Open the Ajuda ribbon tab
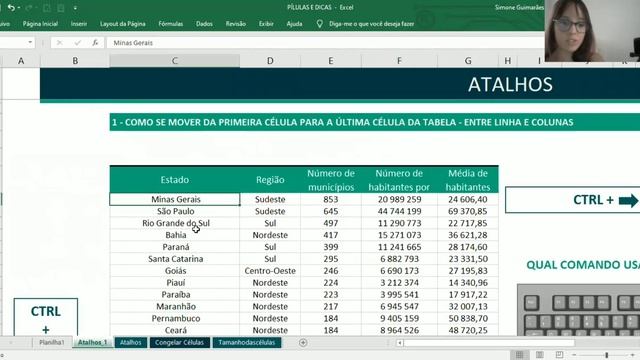This screenshot has height=360, width=640. 294,24
